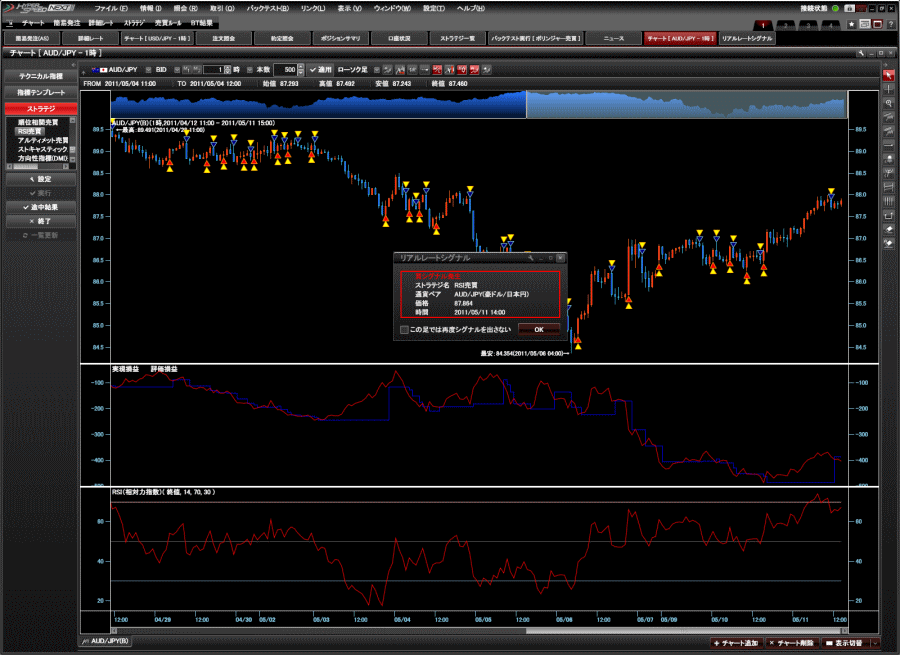Click the テクニカル指標 button
The width and height of the screenshot is (900, 655).
pos(40,76)
